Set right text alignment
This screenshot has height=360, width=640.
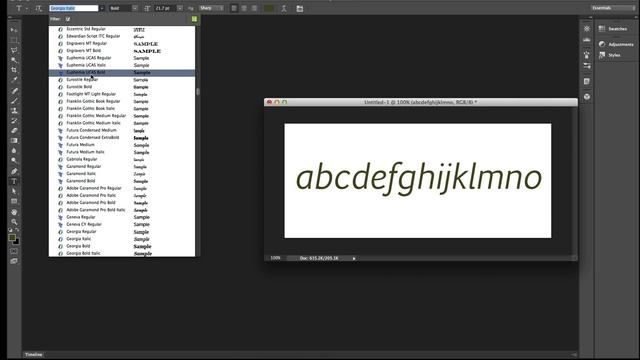(254, 8)
